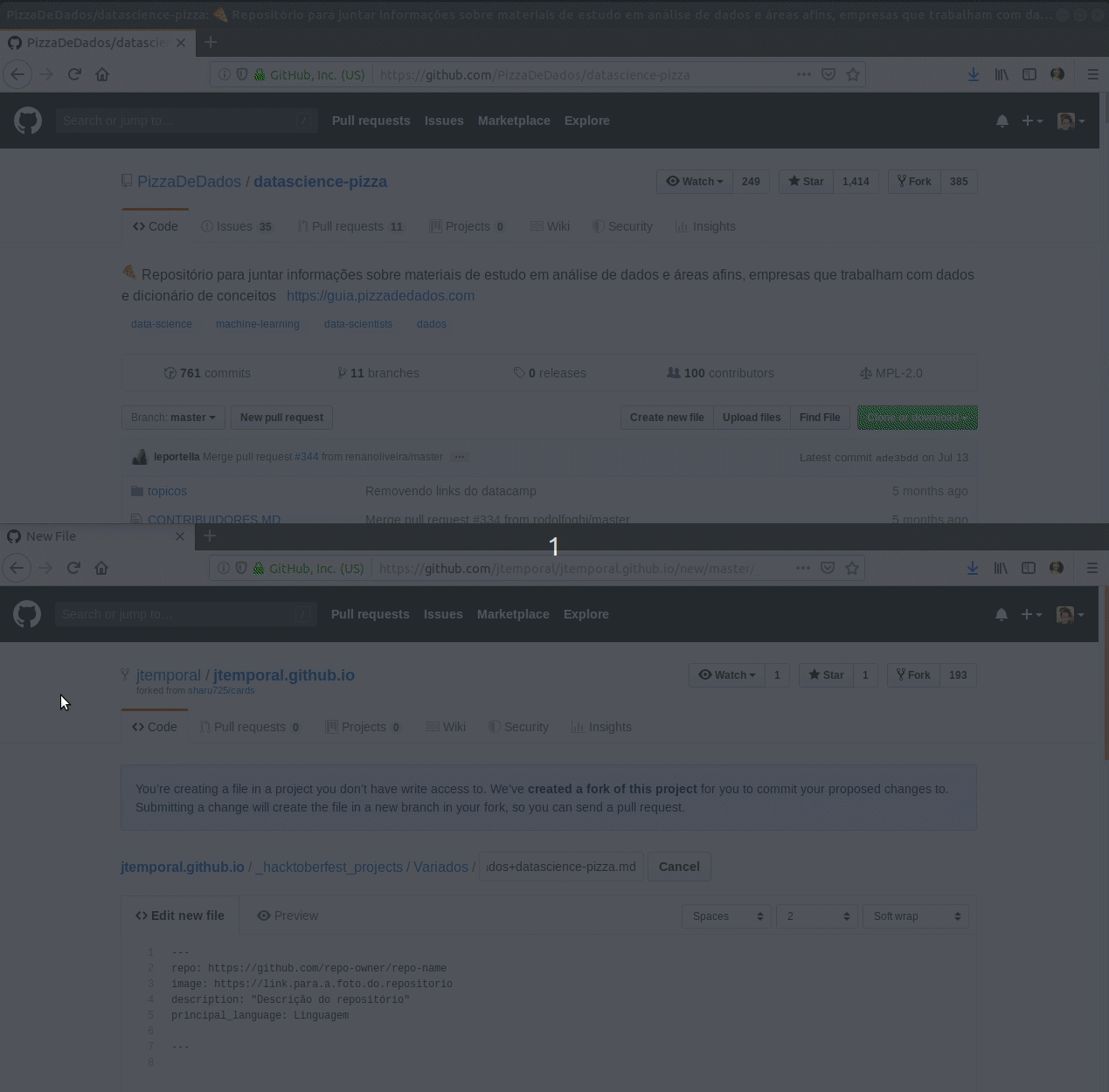Open hamburger menu in top browser
The height and width of the screenshot is (1092, 1109).
[x=1092, y=74]
